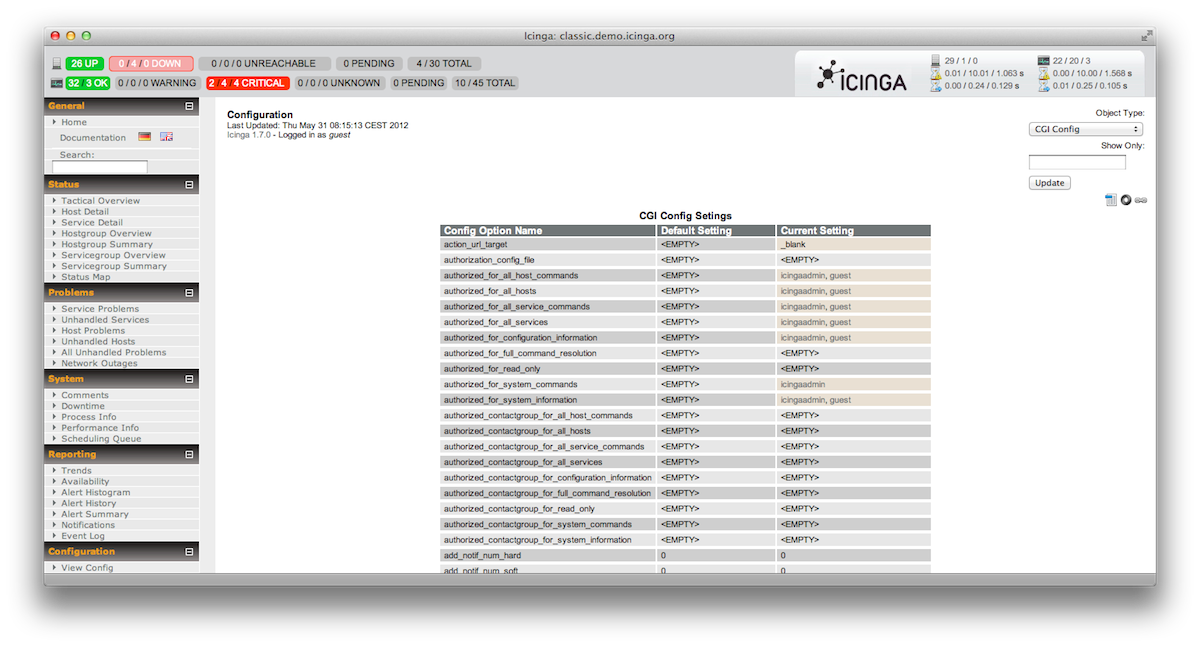Collapse the Problems sidebar section
This screenshot has width=1200, height=647.
pyautogui.click(x=189, y=293)
